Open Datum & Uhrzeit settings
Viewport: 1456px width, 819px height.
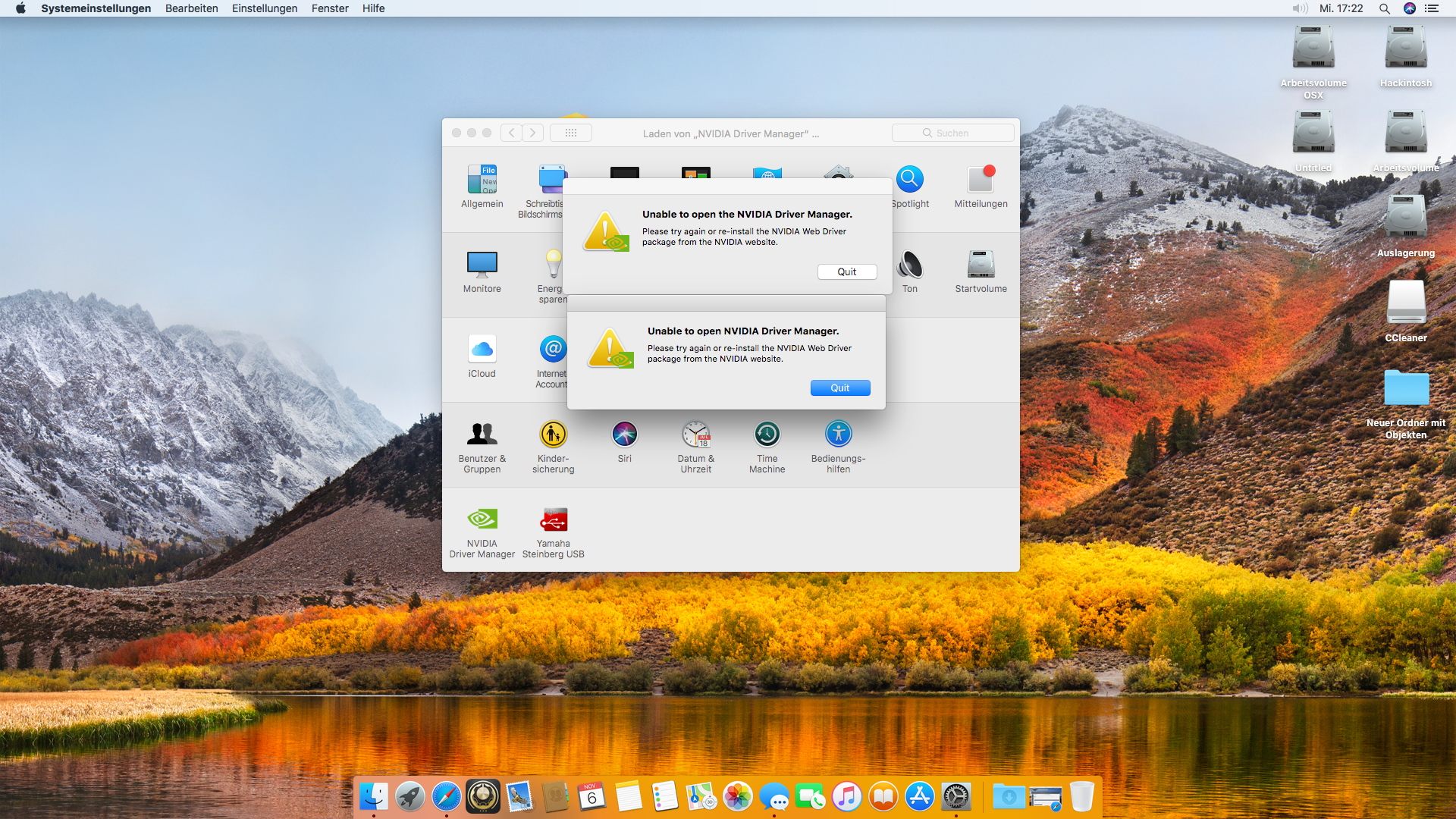pos(696,447)
